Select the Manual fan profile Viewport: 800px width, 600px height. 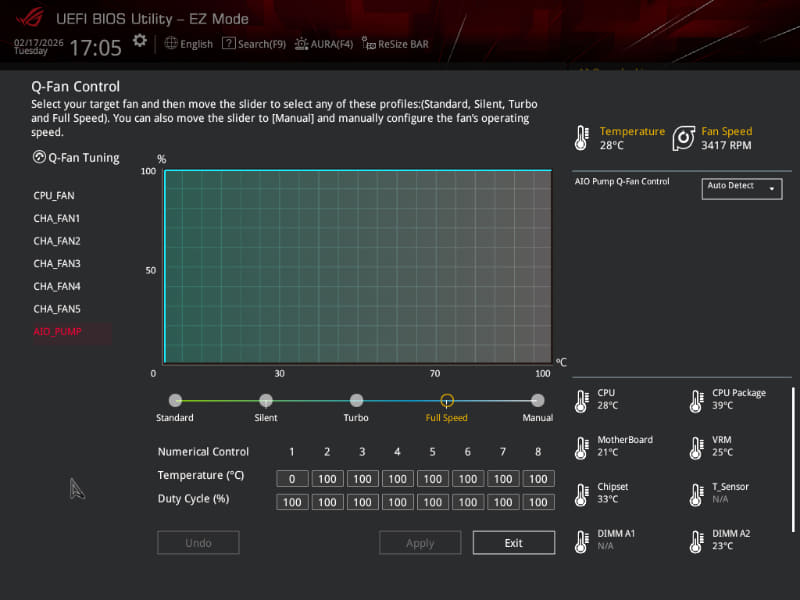coord(537,401)
